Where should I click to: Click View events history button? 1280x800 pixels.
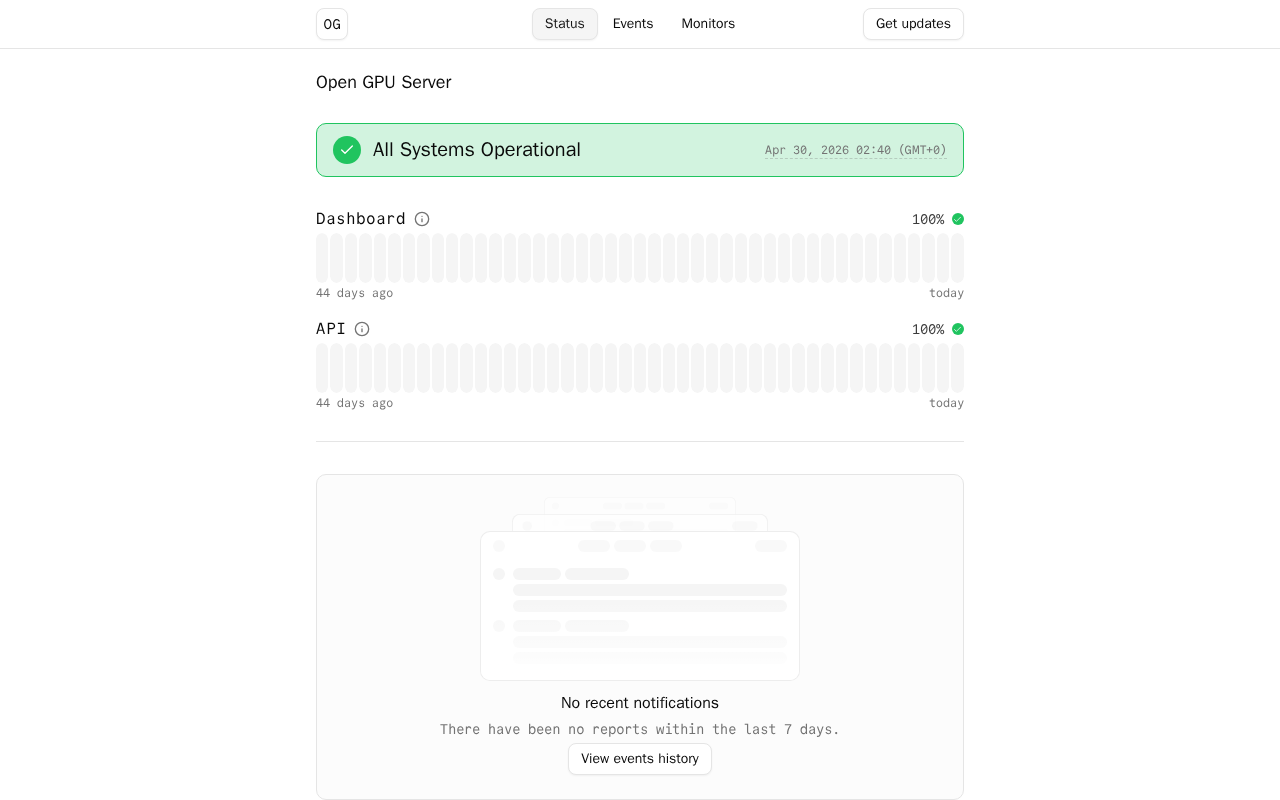640,759
